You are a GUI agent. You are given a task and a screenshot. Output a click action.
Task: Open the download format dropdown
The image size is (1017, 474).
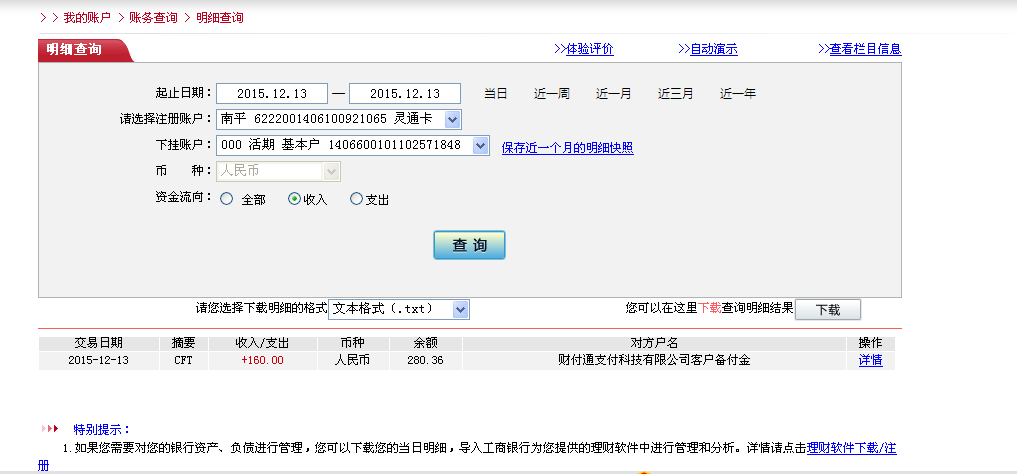point(460,310)
